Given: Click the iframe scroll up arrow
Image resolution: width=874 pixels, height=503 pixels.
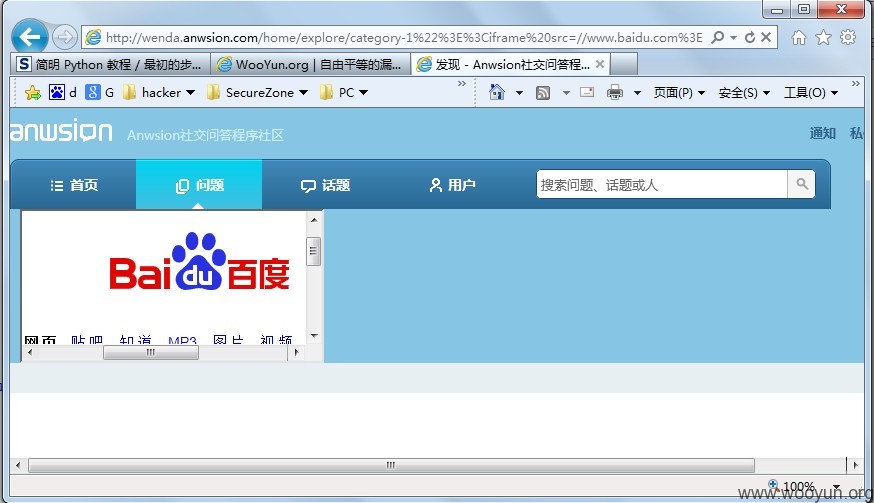Looking at the screenshot, I should click(314, 220).
